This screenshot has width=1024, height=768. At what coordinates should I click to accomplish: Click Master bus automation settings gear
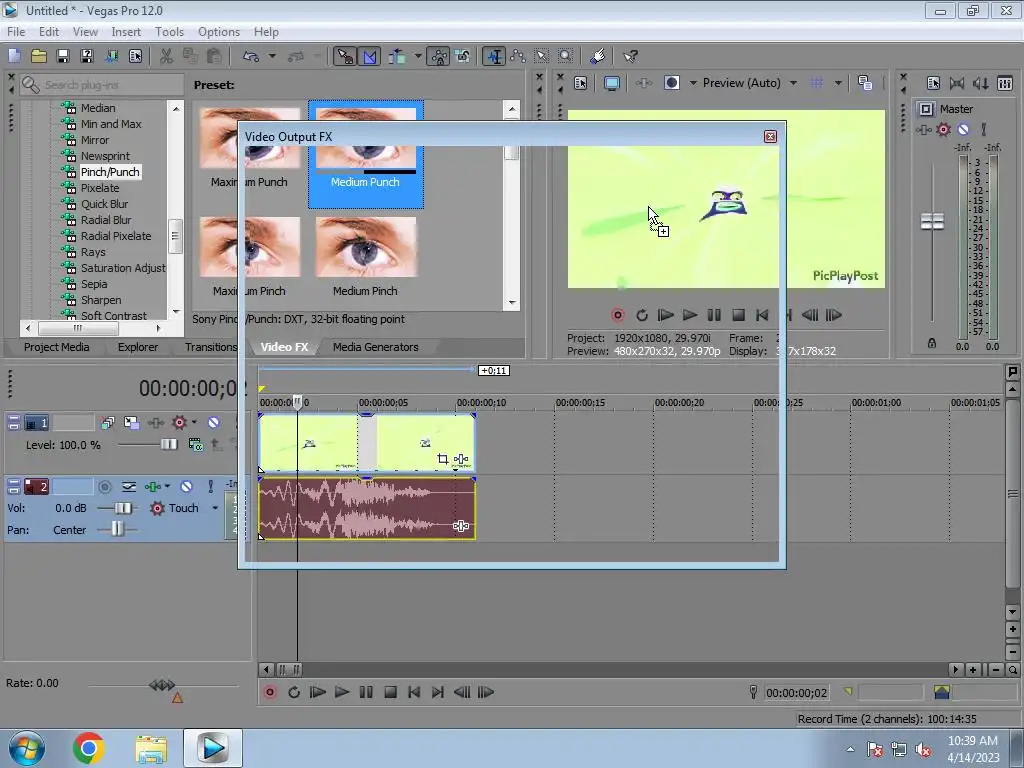pos(943,129)
